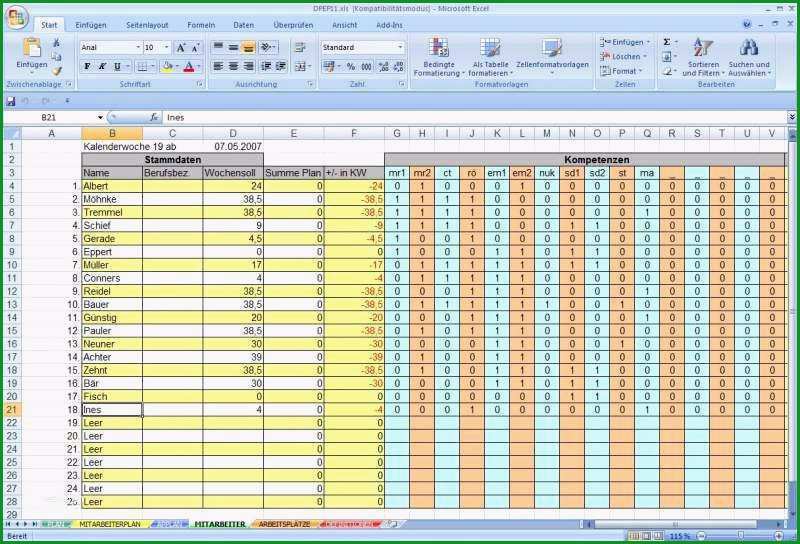This screenshot has width=800, height=544.
Task: Toggle italic K formatting
Action: pyautogui.click(x=102, y=66)
